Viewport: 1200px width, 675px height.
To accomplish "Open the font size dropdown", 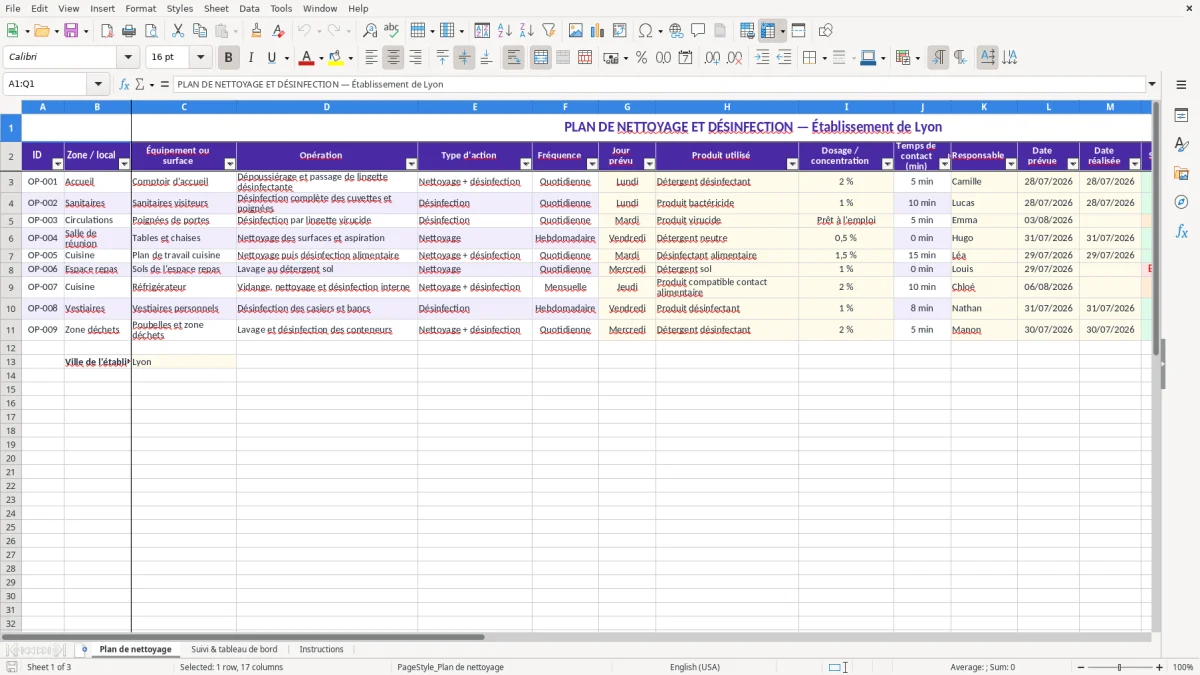I will 200,58.
